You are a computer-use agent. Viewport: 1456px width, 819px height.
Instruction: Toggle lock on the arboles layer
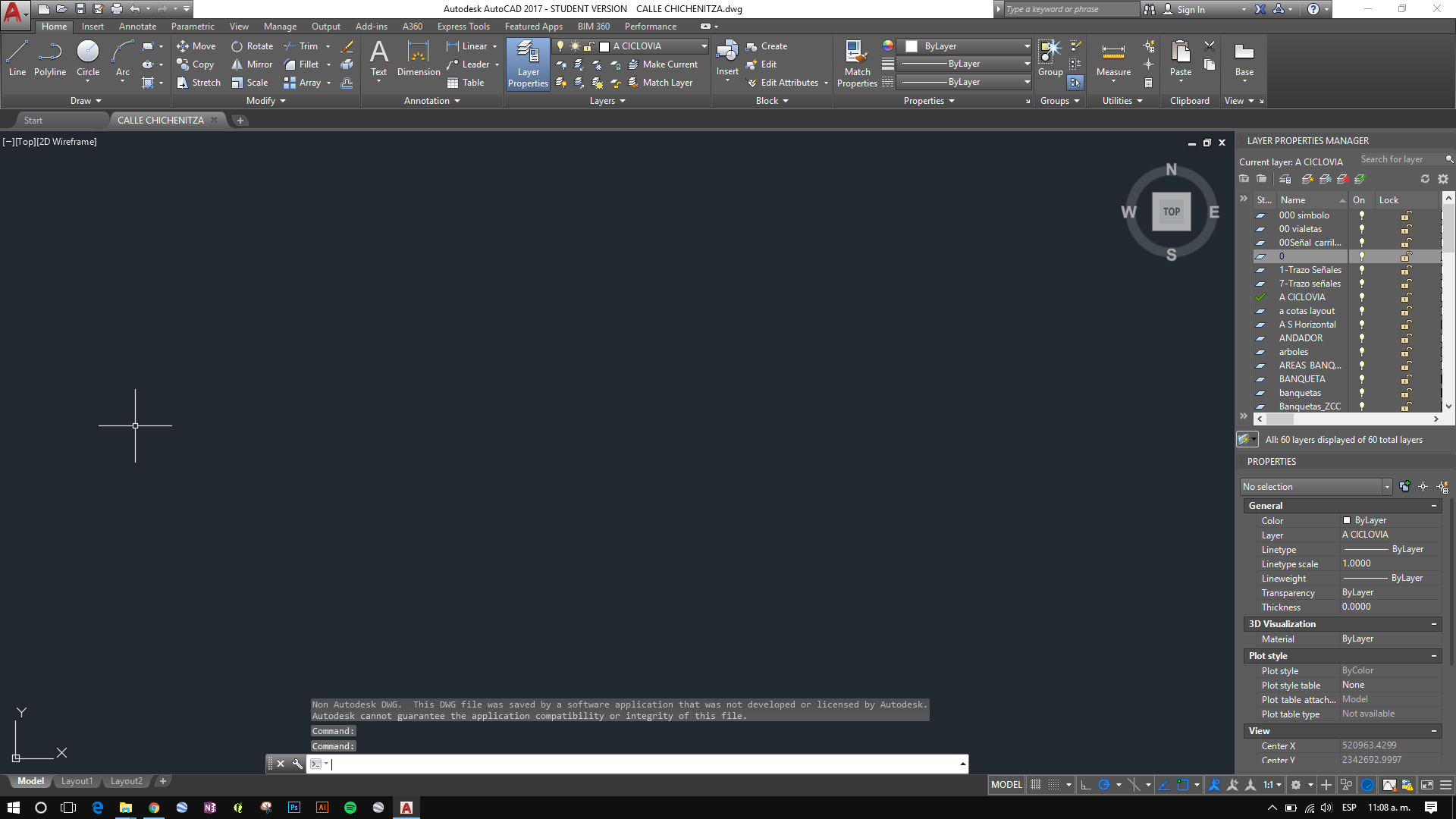click(1405, 352)
